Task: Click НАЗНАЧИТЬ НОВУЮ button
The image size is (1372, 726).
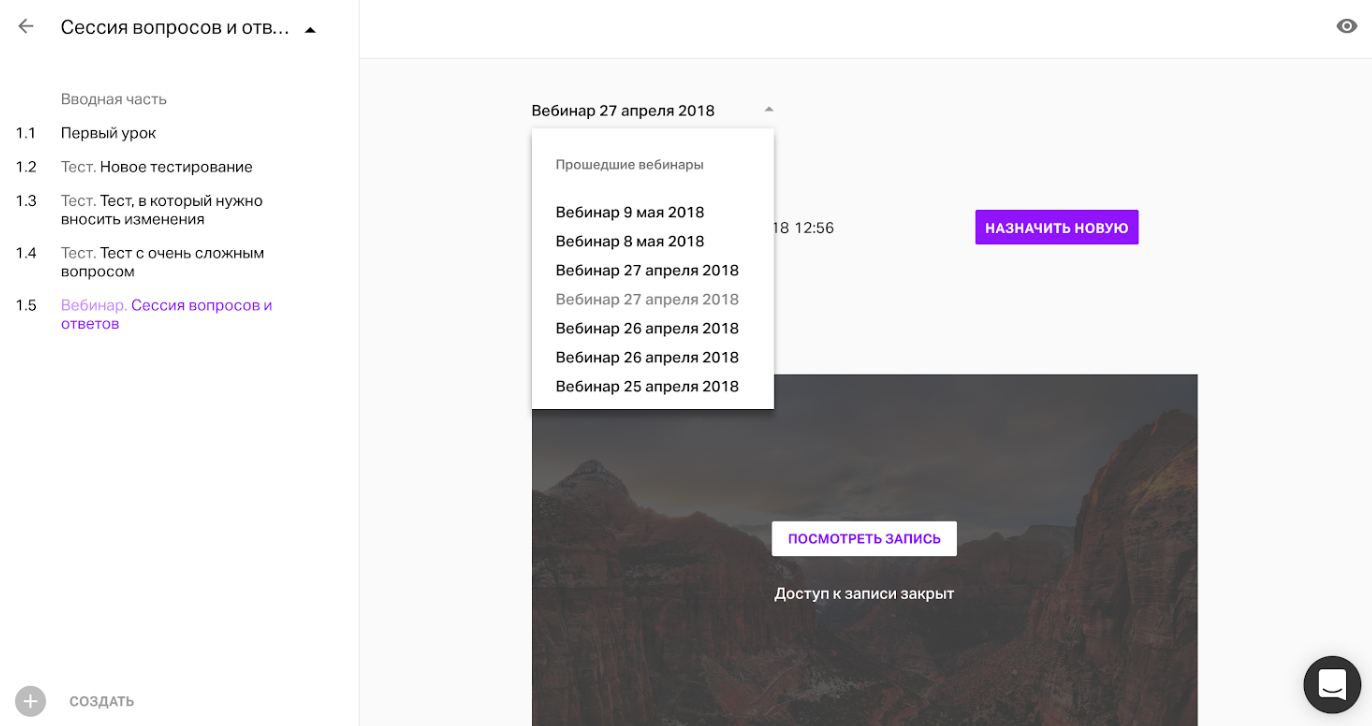Action: (1056, 228)
